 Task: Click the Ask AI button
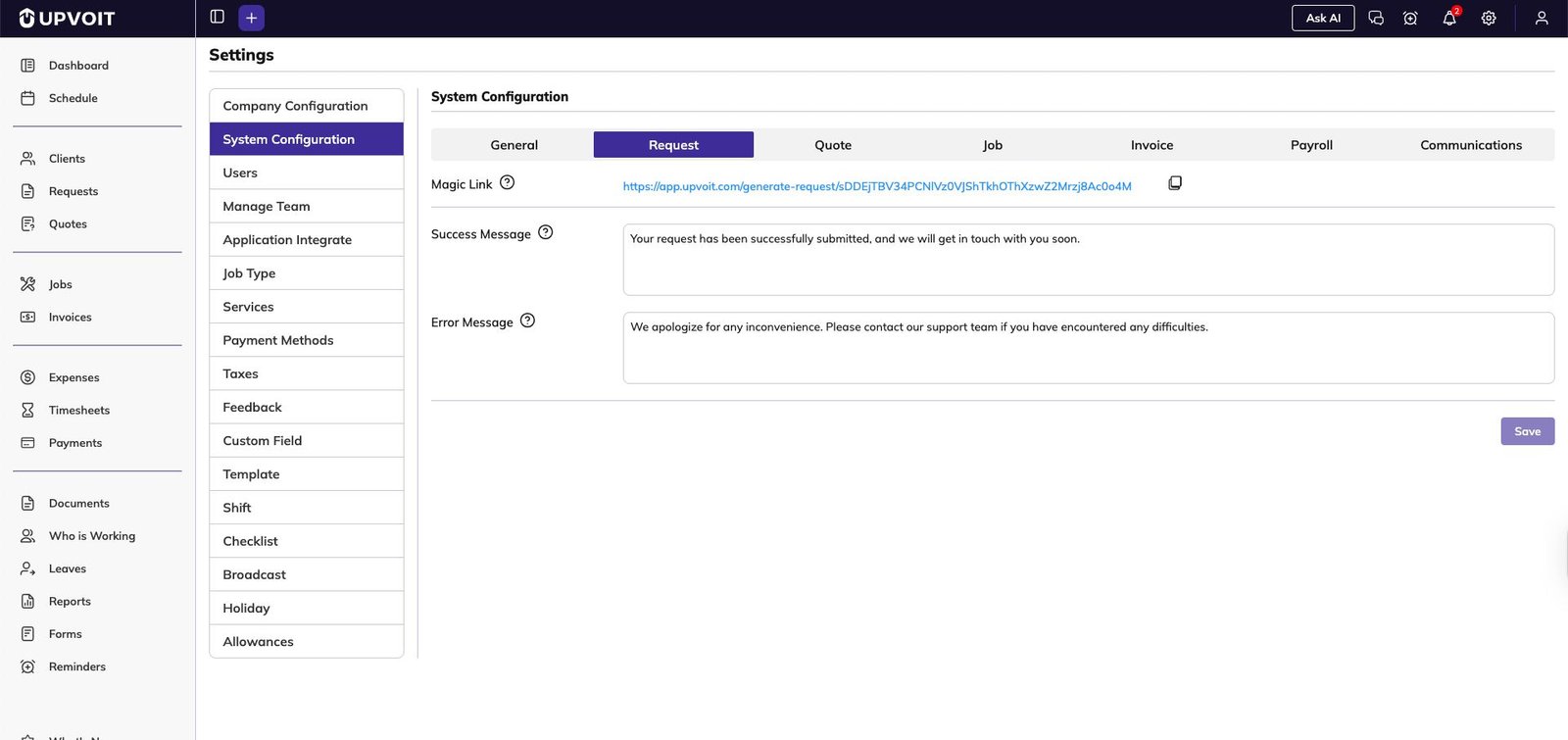(1322, 19)
